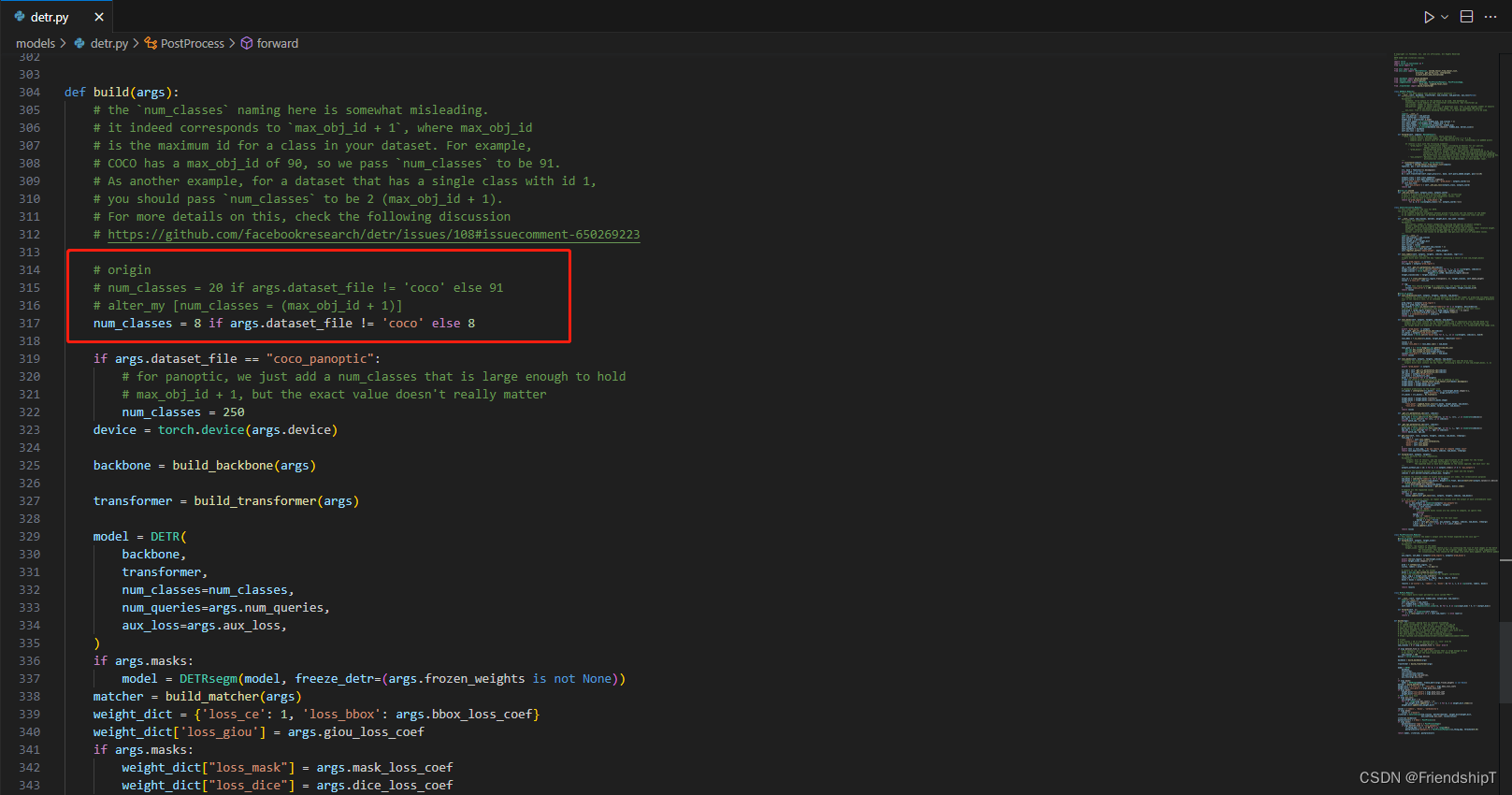Click the Python icon in the breadcrumb

pyautogui.click(x=79, y=43)
